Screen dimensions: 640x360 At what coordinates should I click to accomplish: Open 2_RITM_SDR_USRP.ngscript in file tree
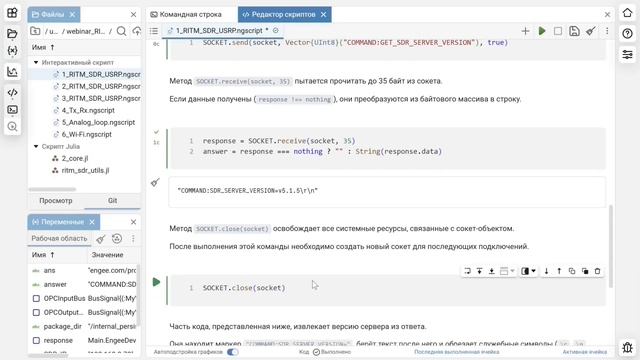coord(101,87)
